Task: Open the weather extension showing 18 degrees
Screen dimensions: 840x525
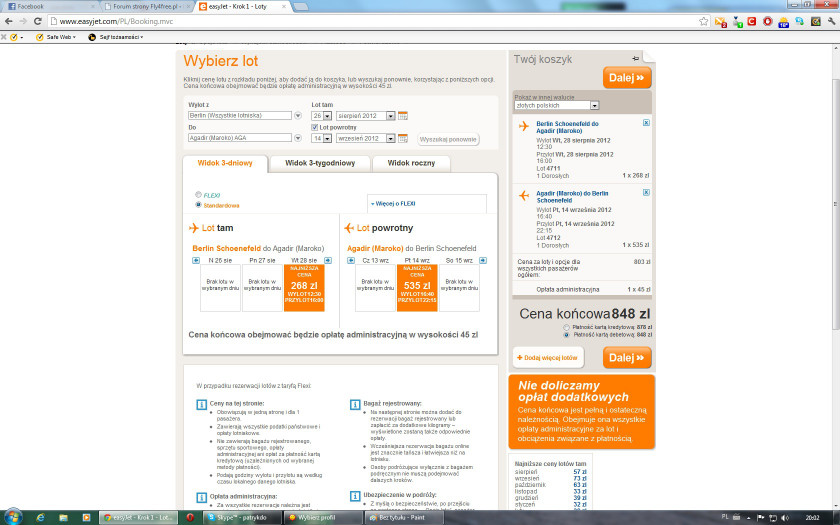Action: click(783, 22)
